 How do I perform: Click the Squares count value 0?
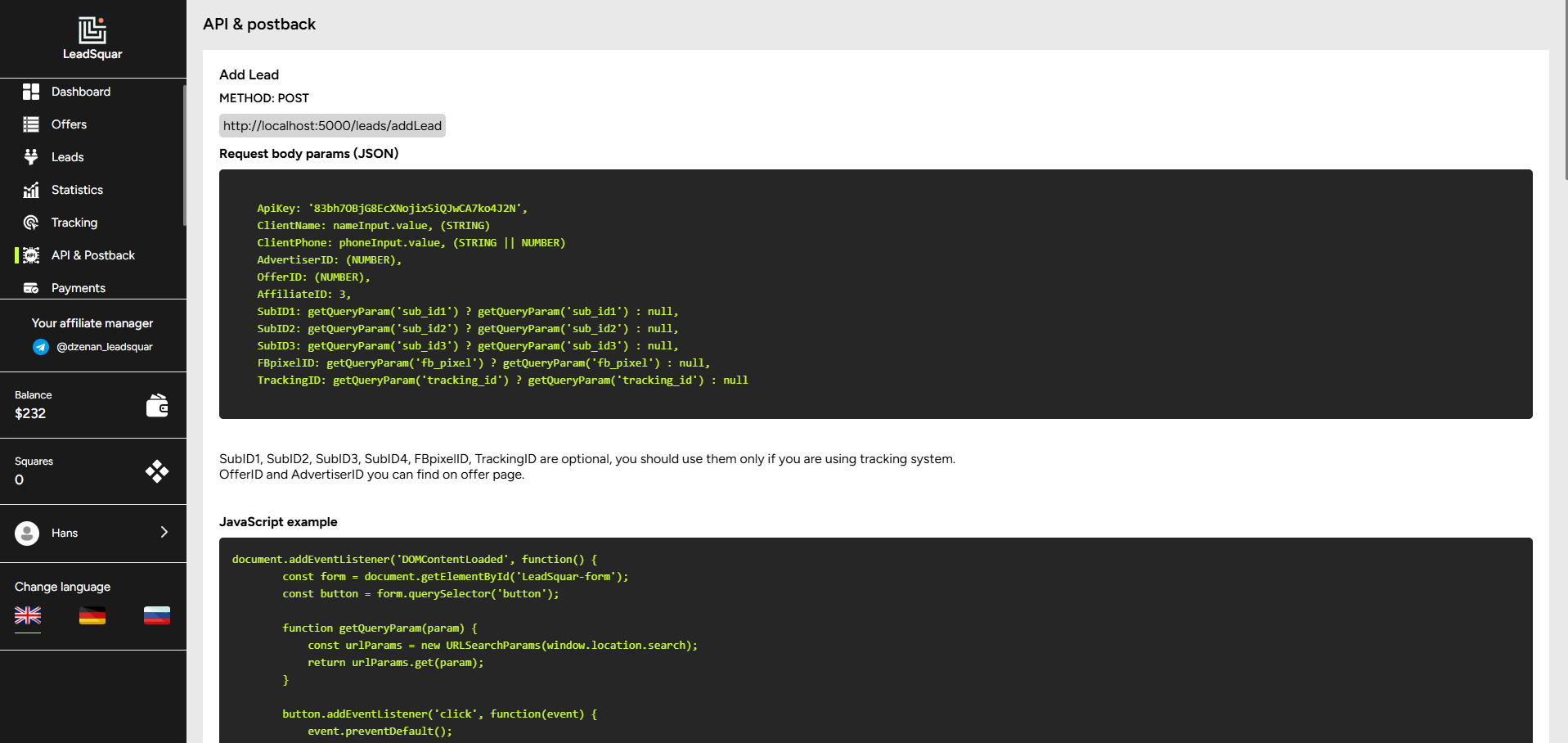20,480
